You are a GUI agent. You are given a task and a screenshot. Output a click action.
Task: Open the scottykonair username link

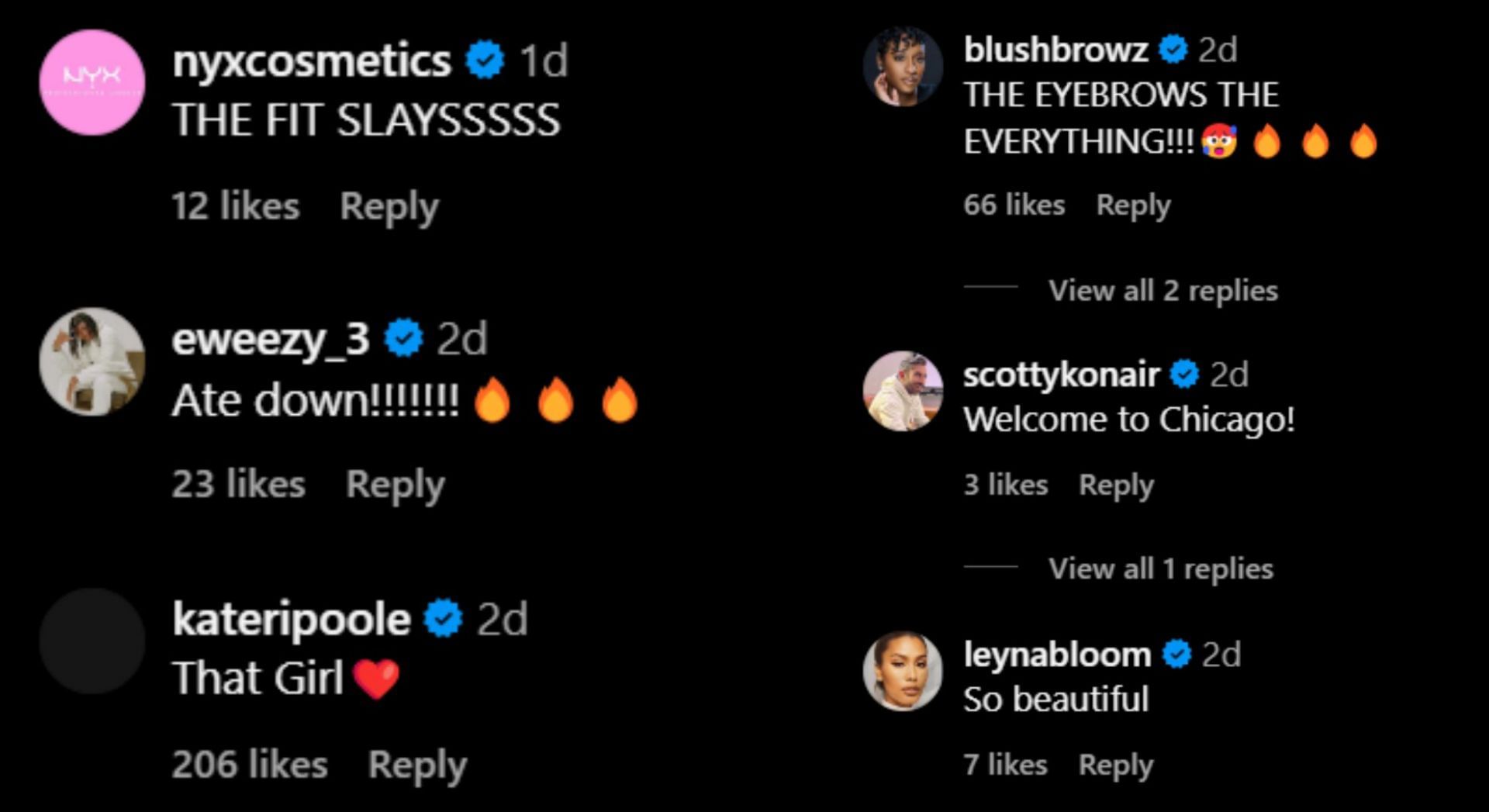pos(1061,375)
